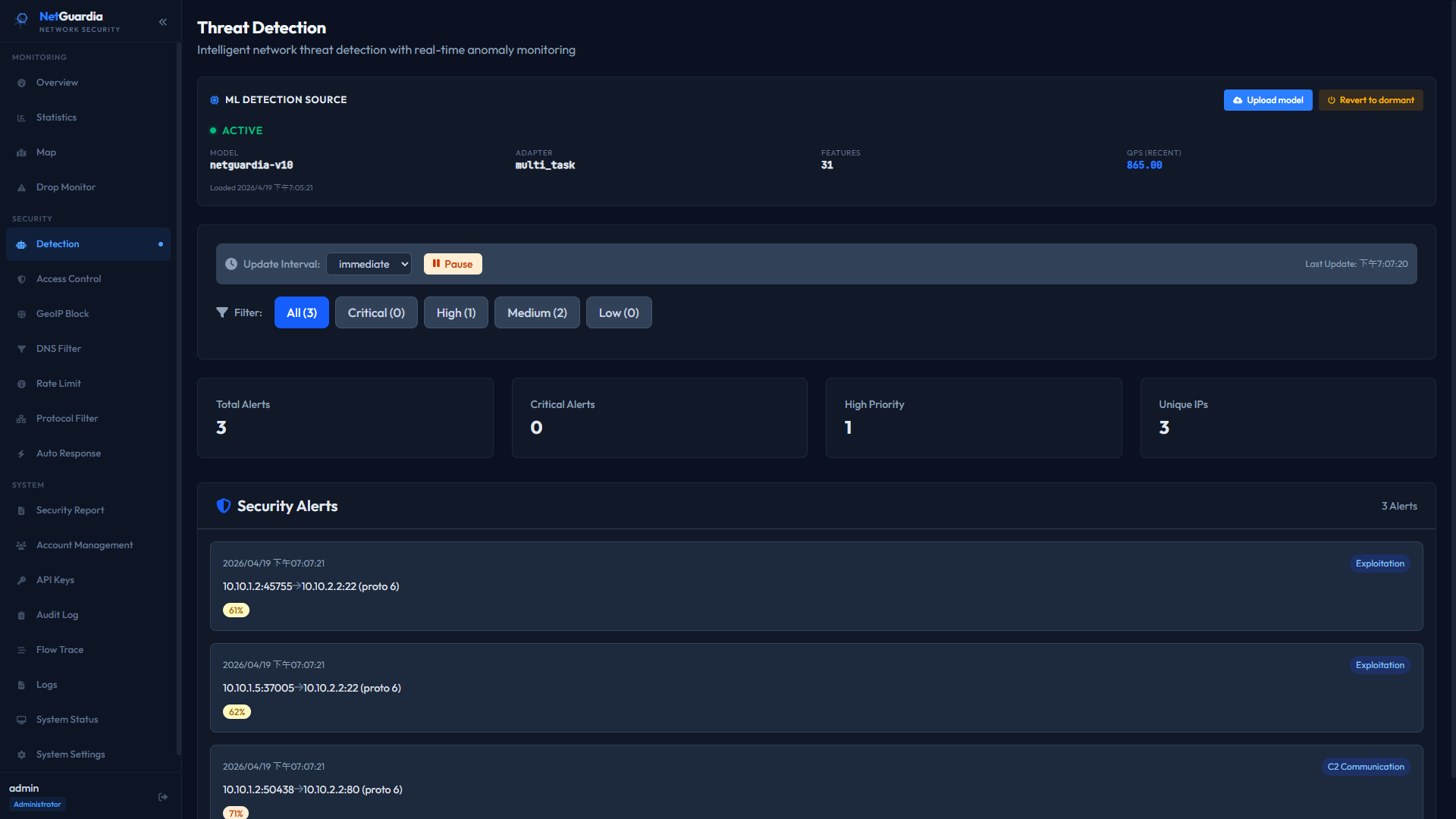The width and height of the screenshot is (1456, 819).
Task: Click the QPS value 865.00
Action: [x=1144, y=165]
